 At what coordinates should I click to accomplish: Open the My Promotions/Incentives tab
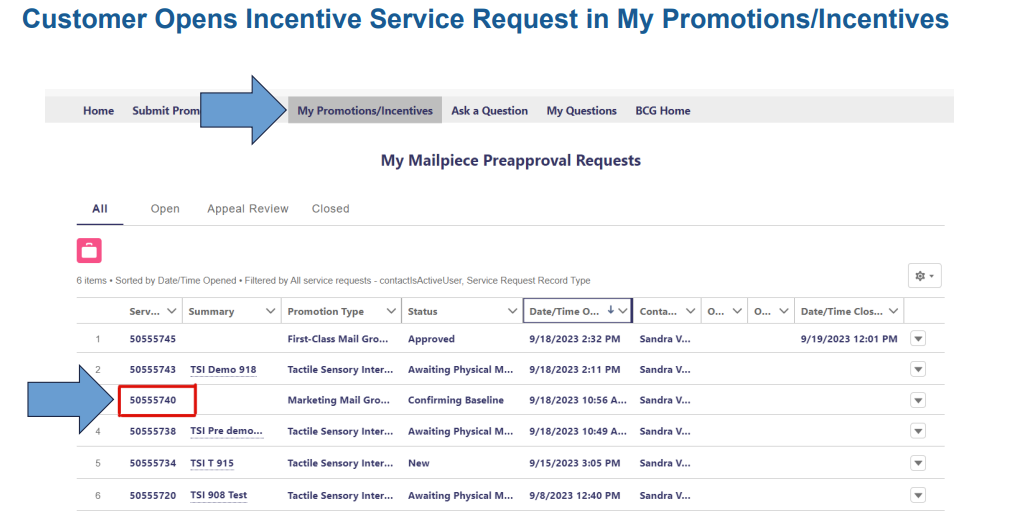tap(365, 111)
